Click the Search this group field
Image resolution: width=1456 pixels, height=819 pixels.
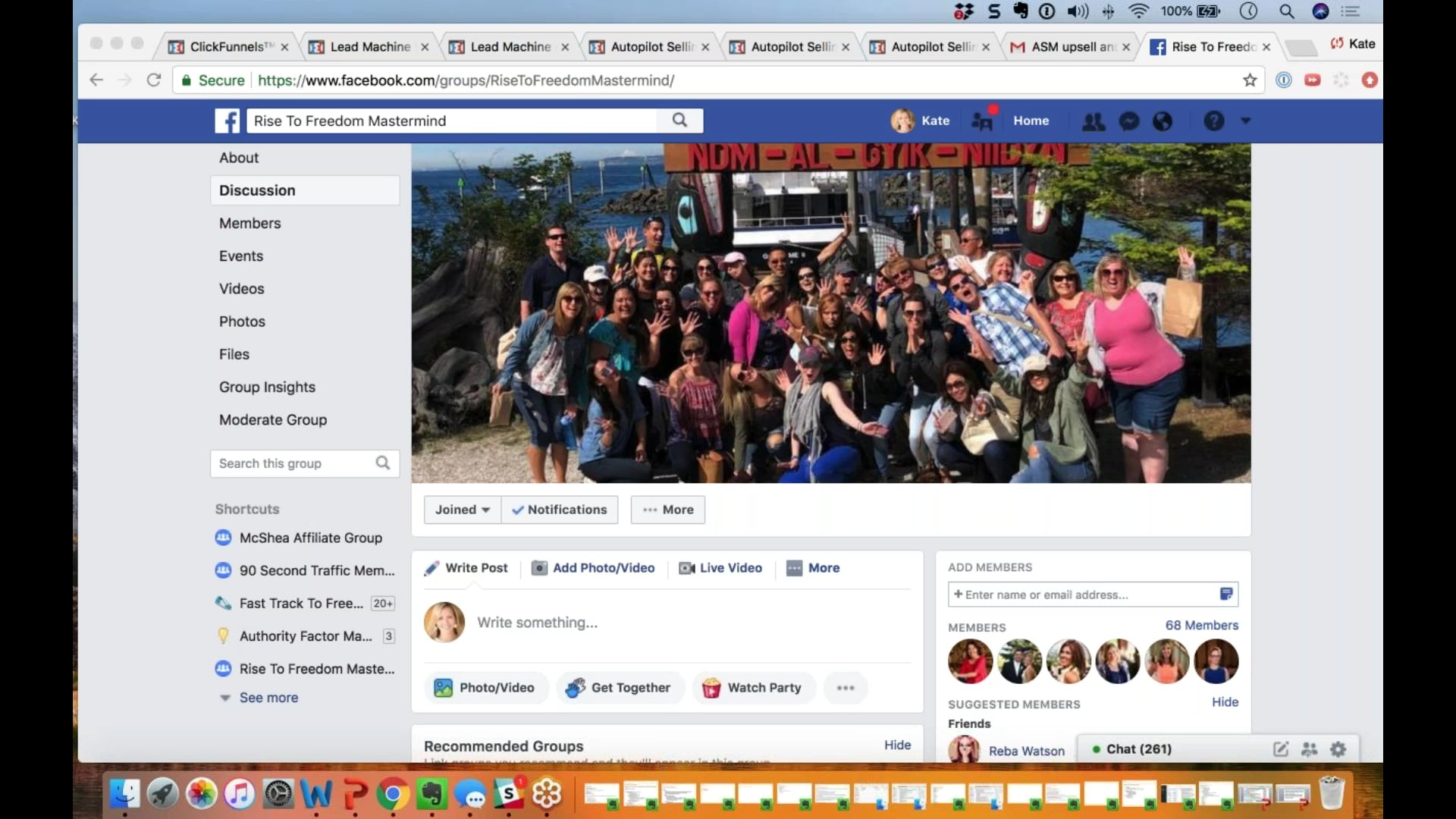point(294,463)
